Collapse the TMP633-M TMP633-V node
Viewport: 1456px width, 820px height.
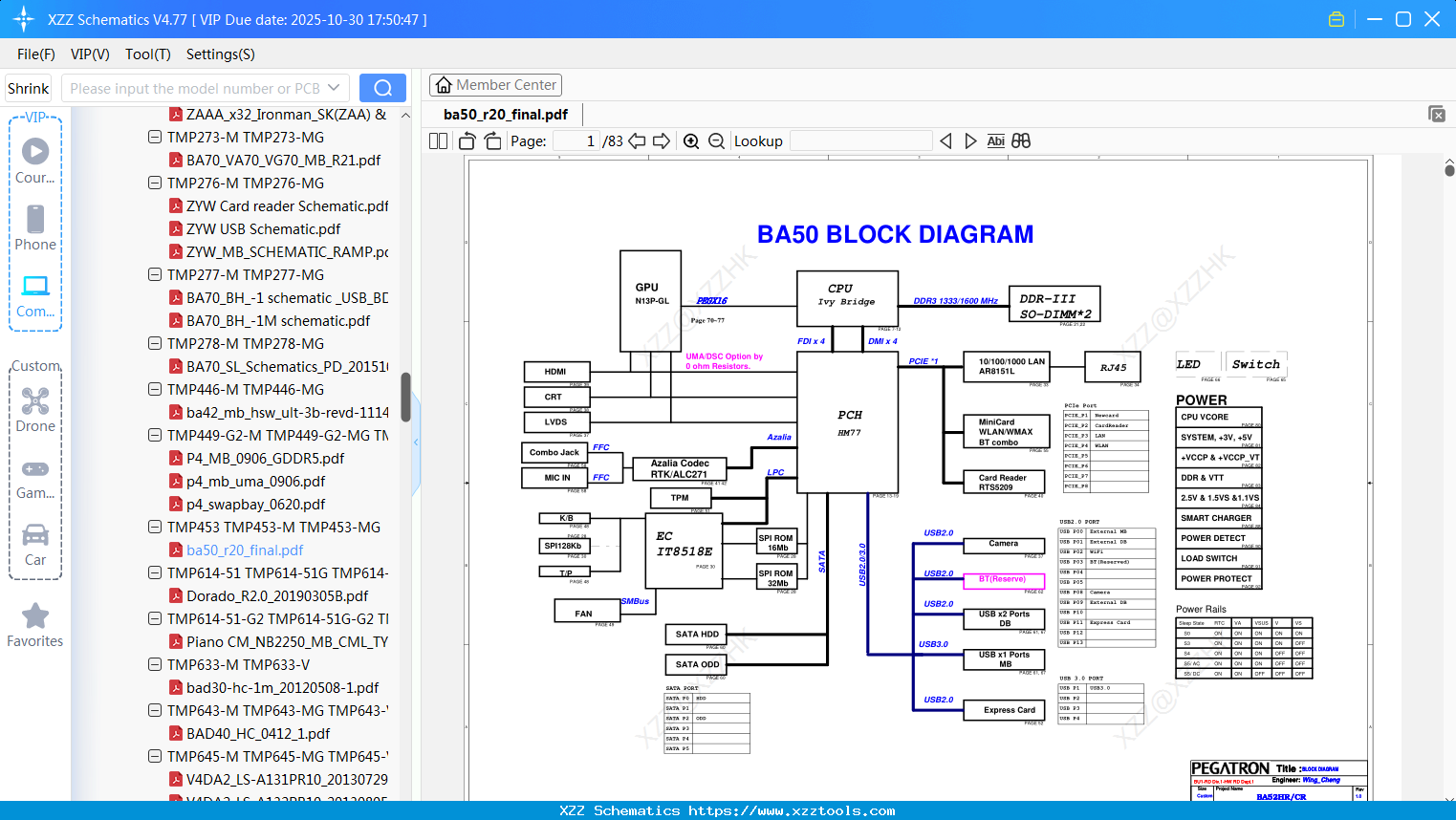tap(155, 664)
